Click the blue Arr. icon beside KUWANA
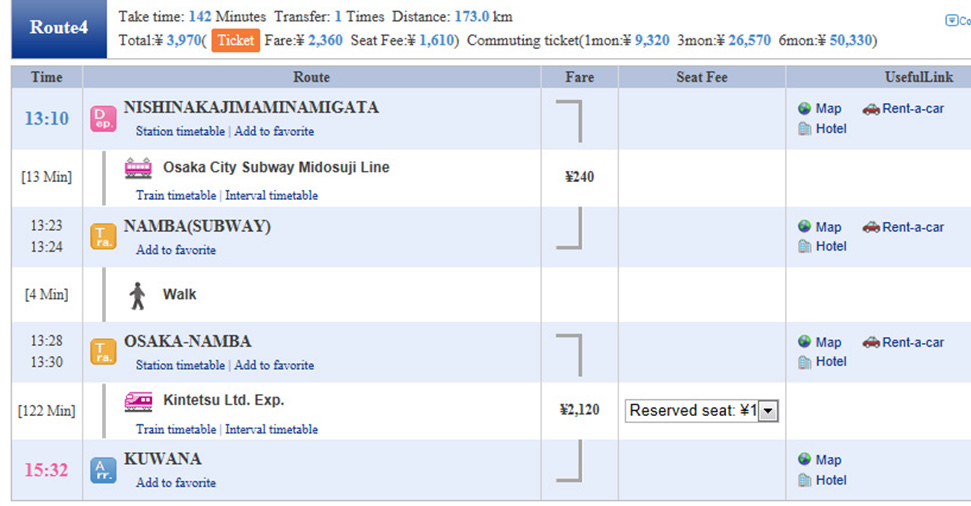Screen dimensions: 971x506 103,470
